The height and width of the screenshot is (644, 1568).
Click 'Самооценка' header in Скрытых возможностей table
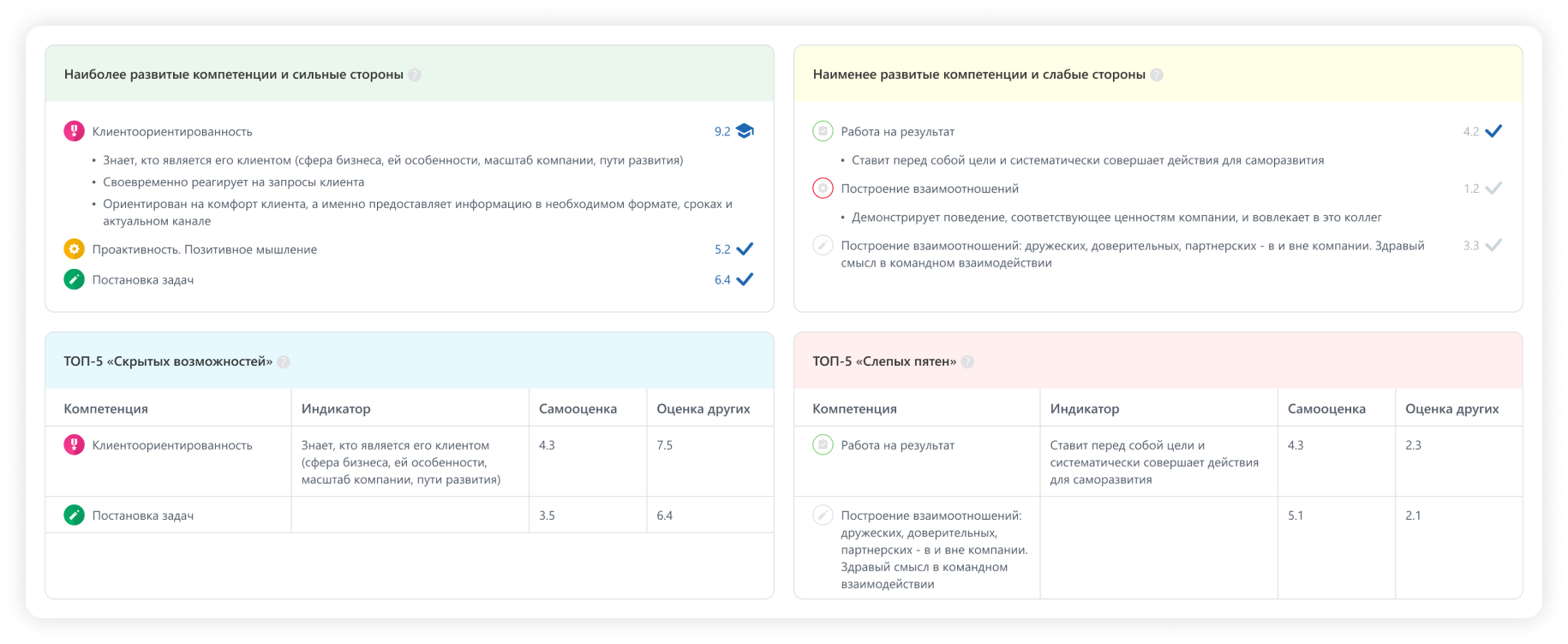[578, 408]
